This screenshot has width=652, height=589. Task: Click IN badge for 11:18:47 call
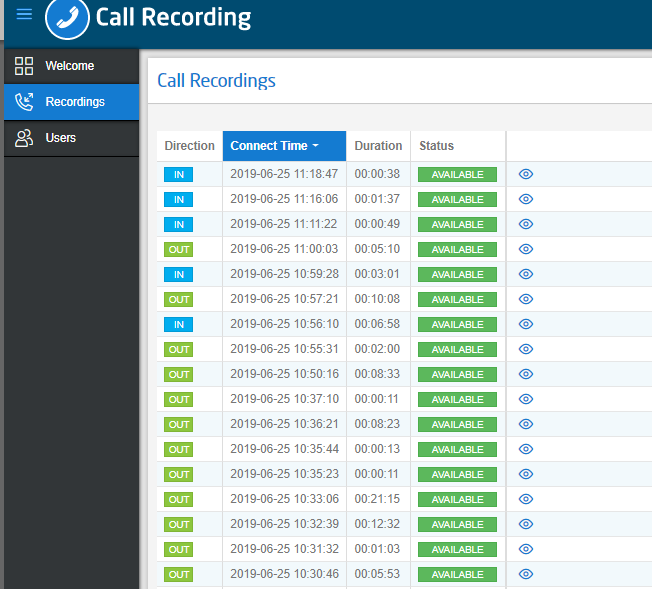(x=178, y=175)
